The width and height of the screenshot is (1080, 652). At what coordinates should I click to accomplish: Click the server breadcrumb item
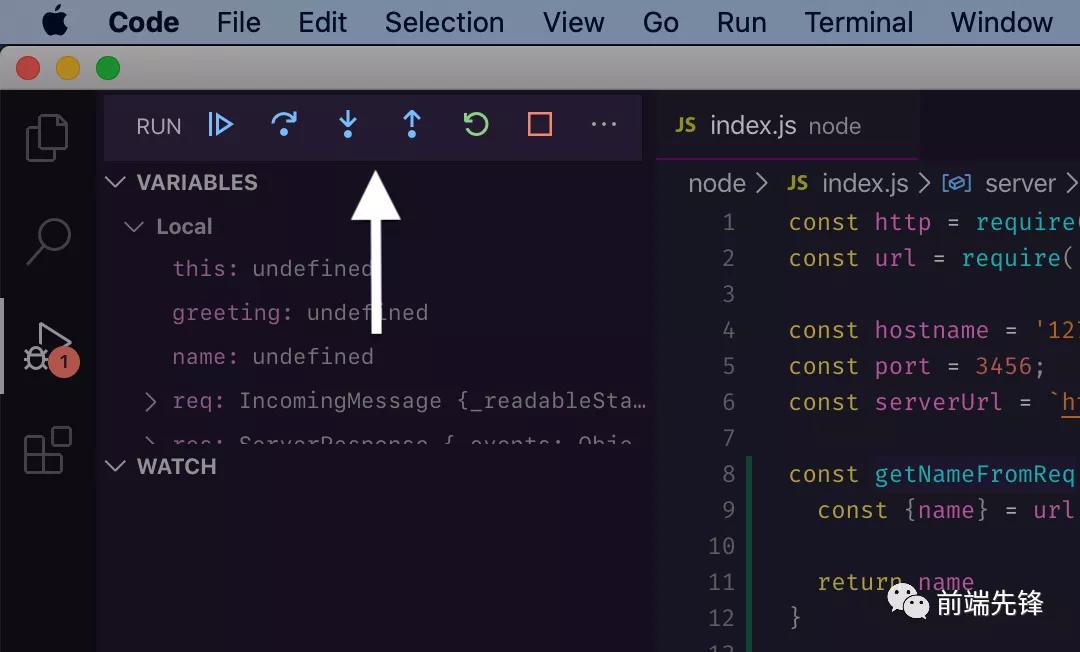click(x=1020, y=183)
